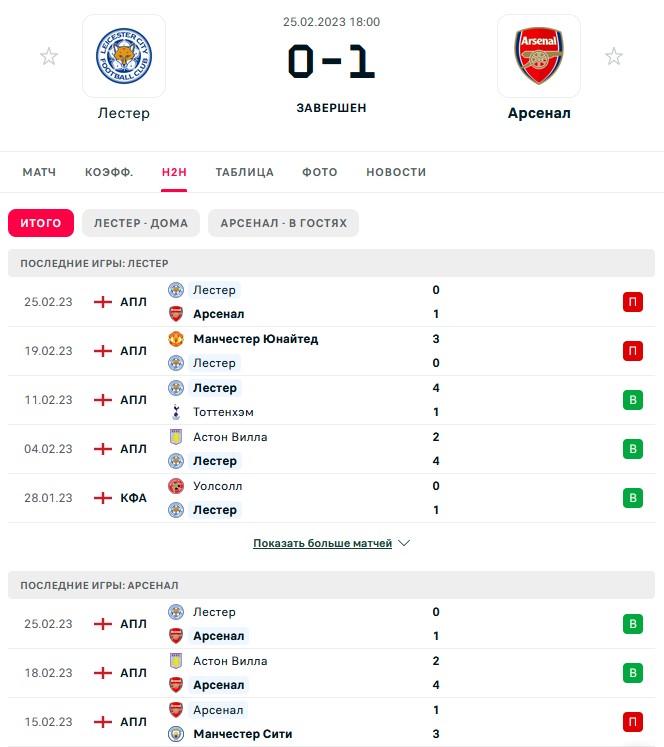This screenshot has height=747, width=664.
Task: Click the Tottenham crest icon
Action: pyautogui.click(x=176, y=412)
